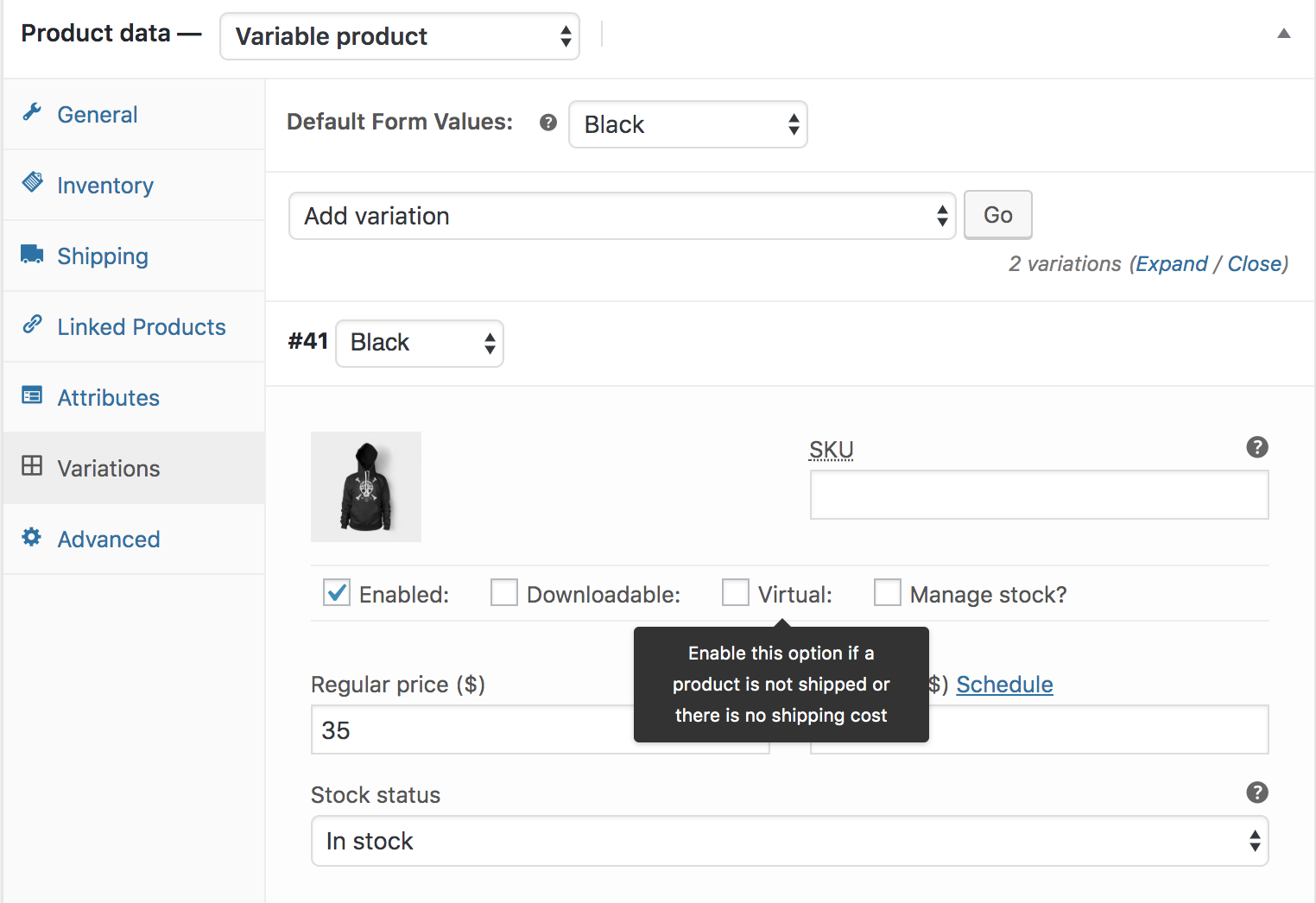Click the Shipping truck icon
The width and height of the screenshot is (1316, 903).
click(x=32, y=254)
